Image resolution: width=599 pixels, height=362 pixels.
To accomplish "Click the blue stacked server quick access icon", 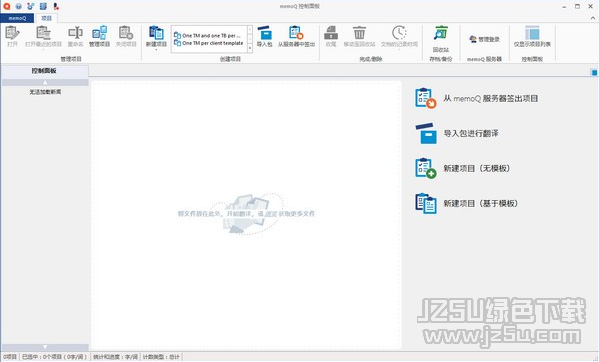I will point(43,6).
